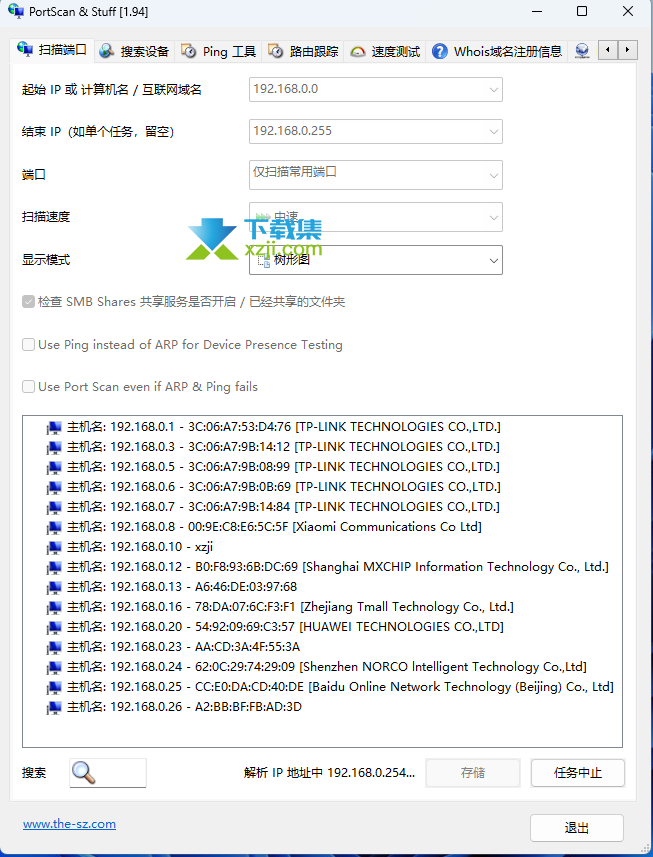
Task: Click the PortScan app icon in the title bar
Action: pyautogui.click(x=16, y=11)
